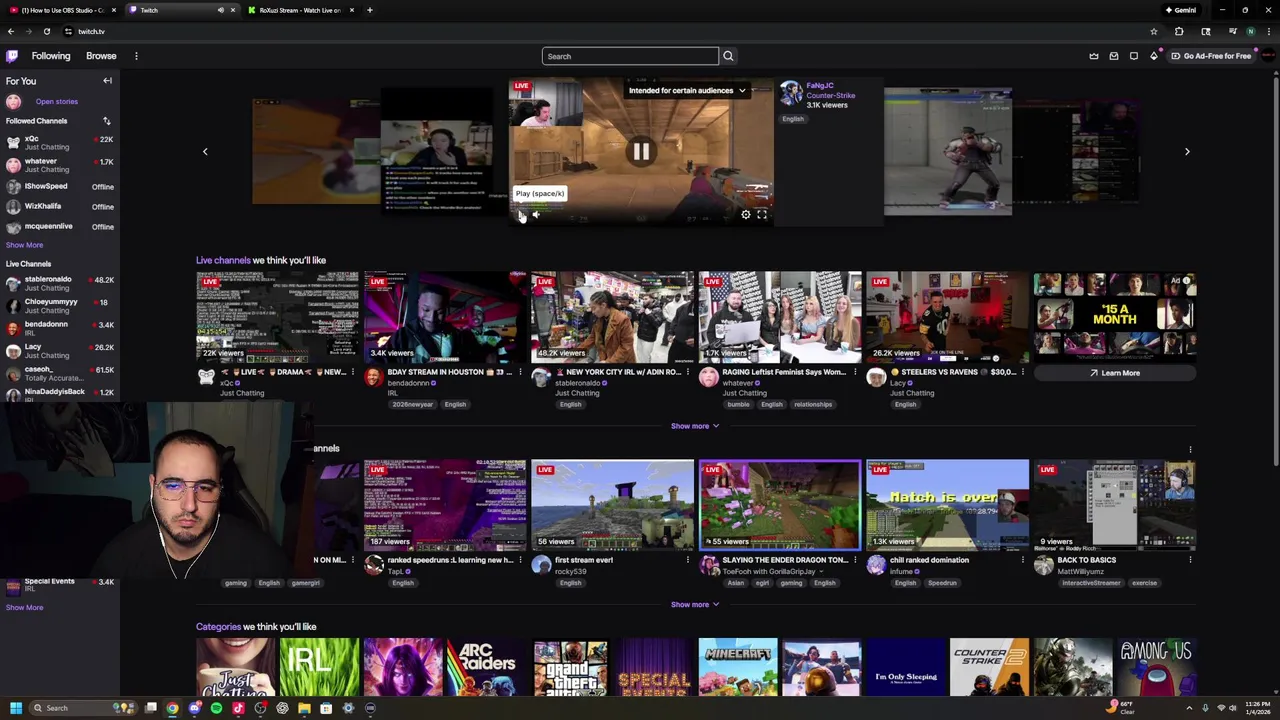Open the Twitch home logo
Viewport: 1280px width, 720px height.
12,56
